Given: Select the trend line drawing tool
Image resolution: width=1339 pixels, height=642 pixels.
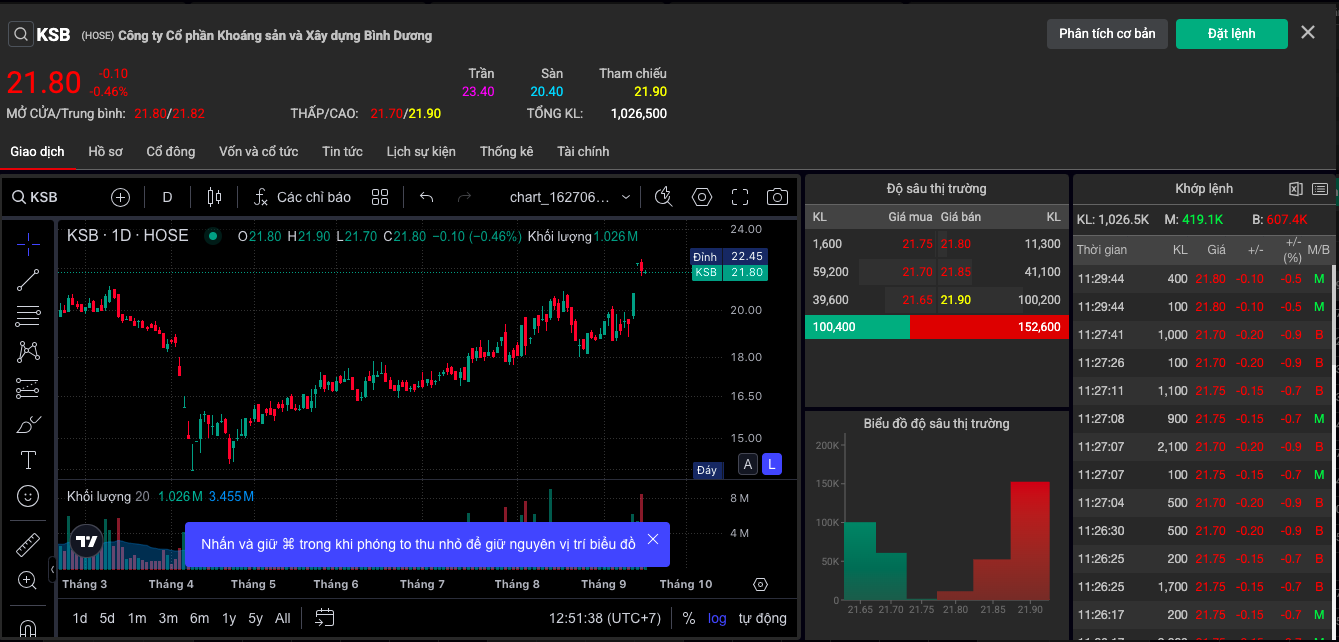Looking at the screenshot, I should click(x=28, y=280).
